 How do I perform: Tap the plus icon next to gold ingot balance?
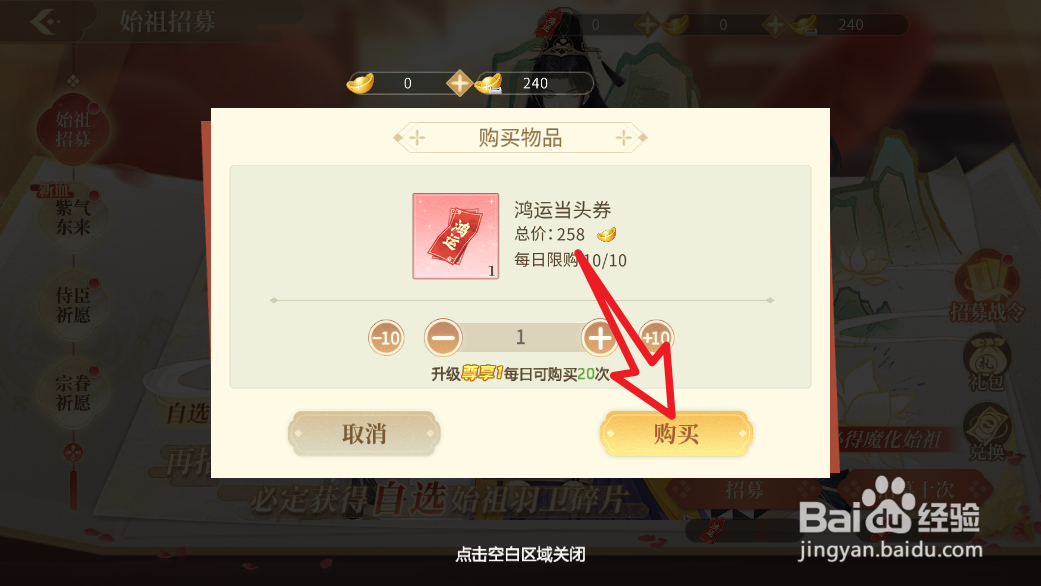[x=459, y=84]
